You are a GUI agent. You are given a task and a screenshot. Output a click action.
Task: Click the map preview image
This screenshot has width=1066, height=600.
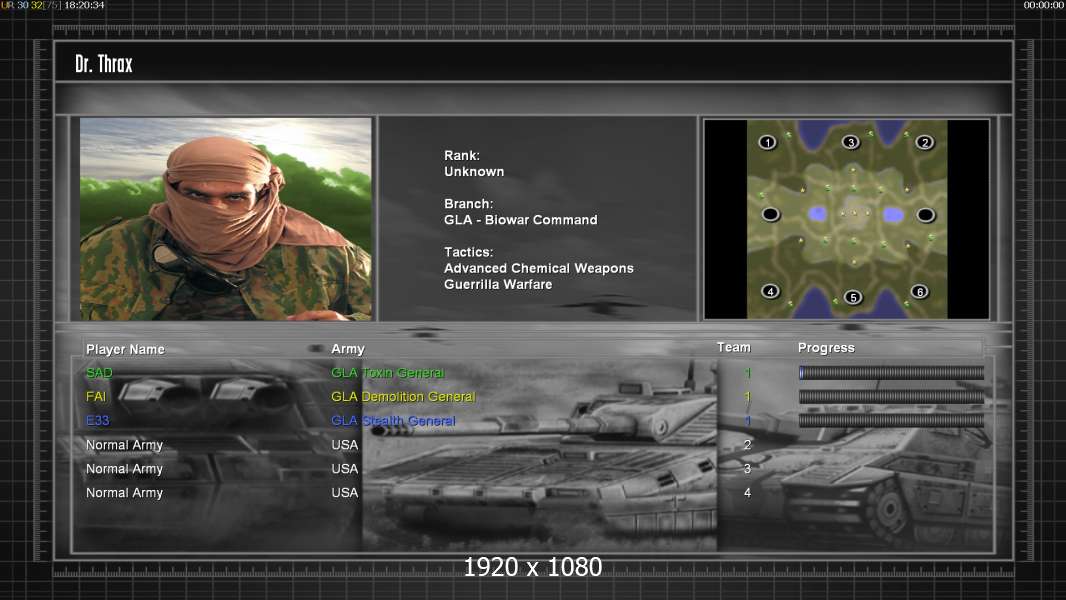(x=846, y=219)
